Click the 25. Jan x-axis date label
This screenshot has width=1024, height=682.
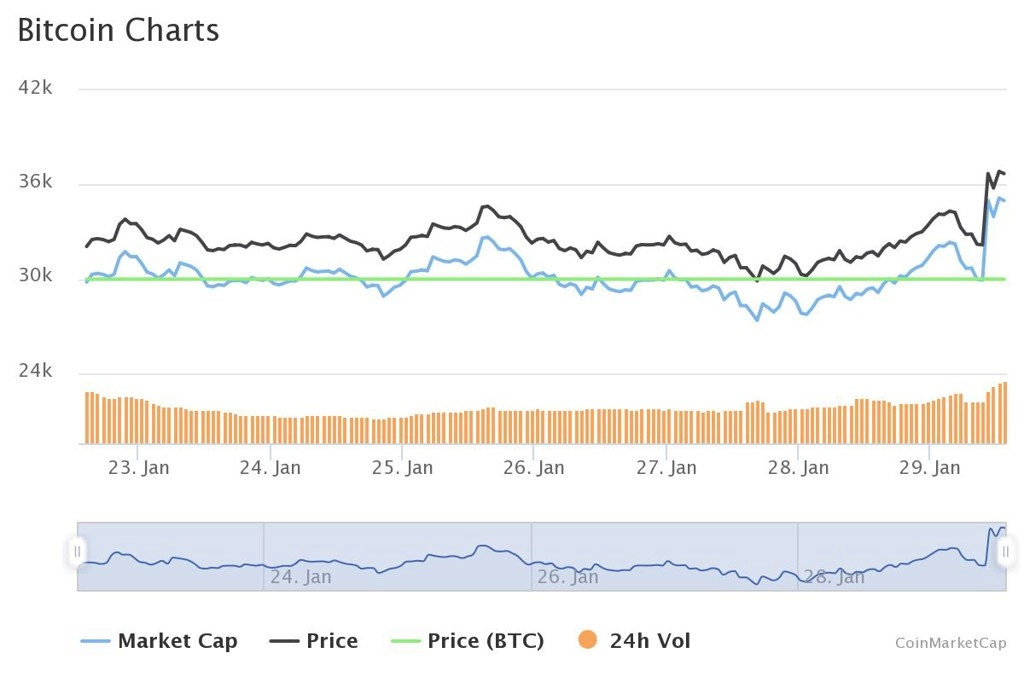(402, 468)
